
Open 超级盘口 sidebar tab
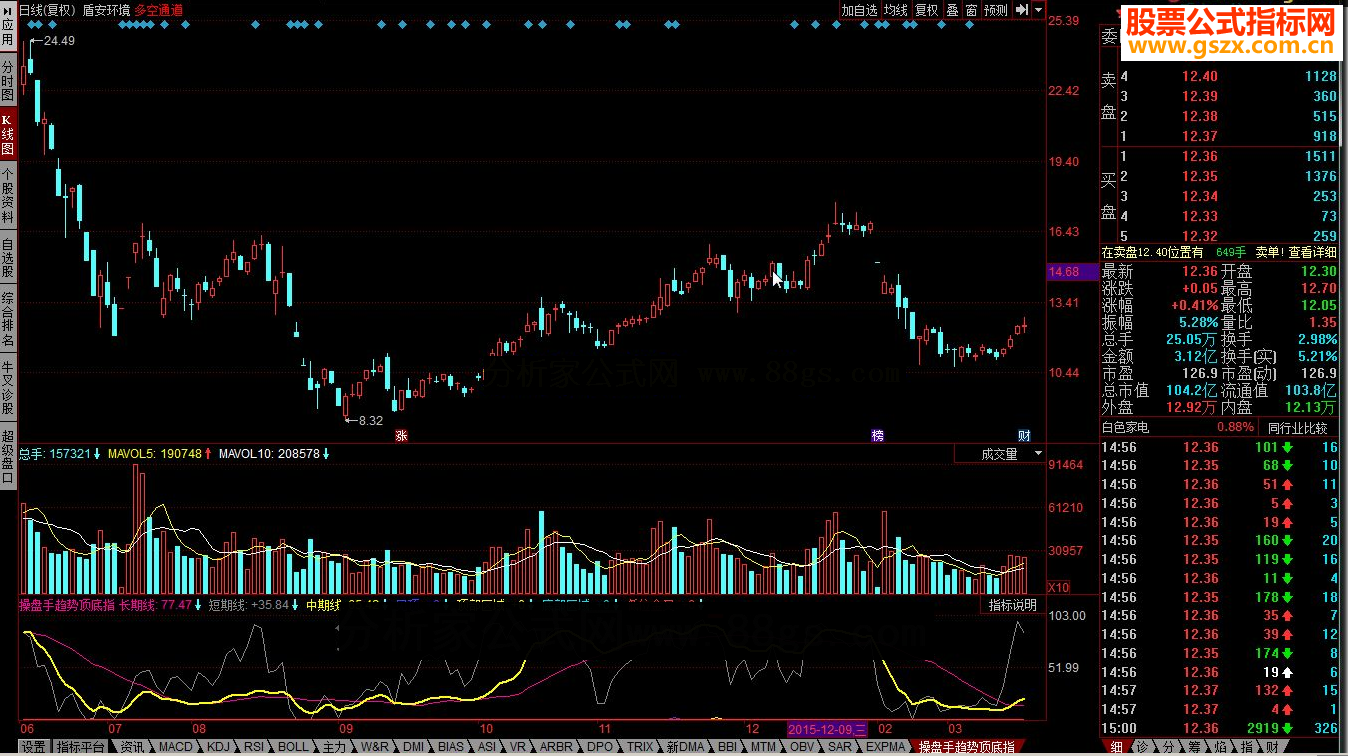(8, 456)
